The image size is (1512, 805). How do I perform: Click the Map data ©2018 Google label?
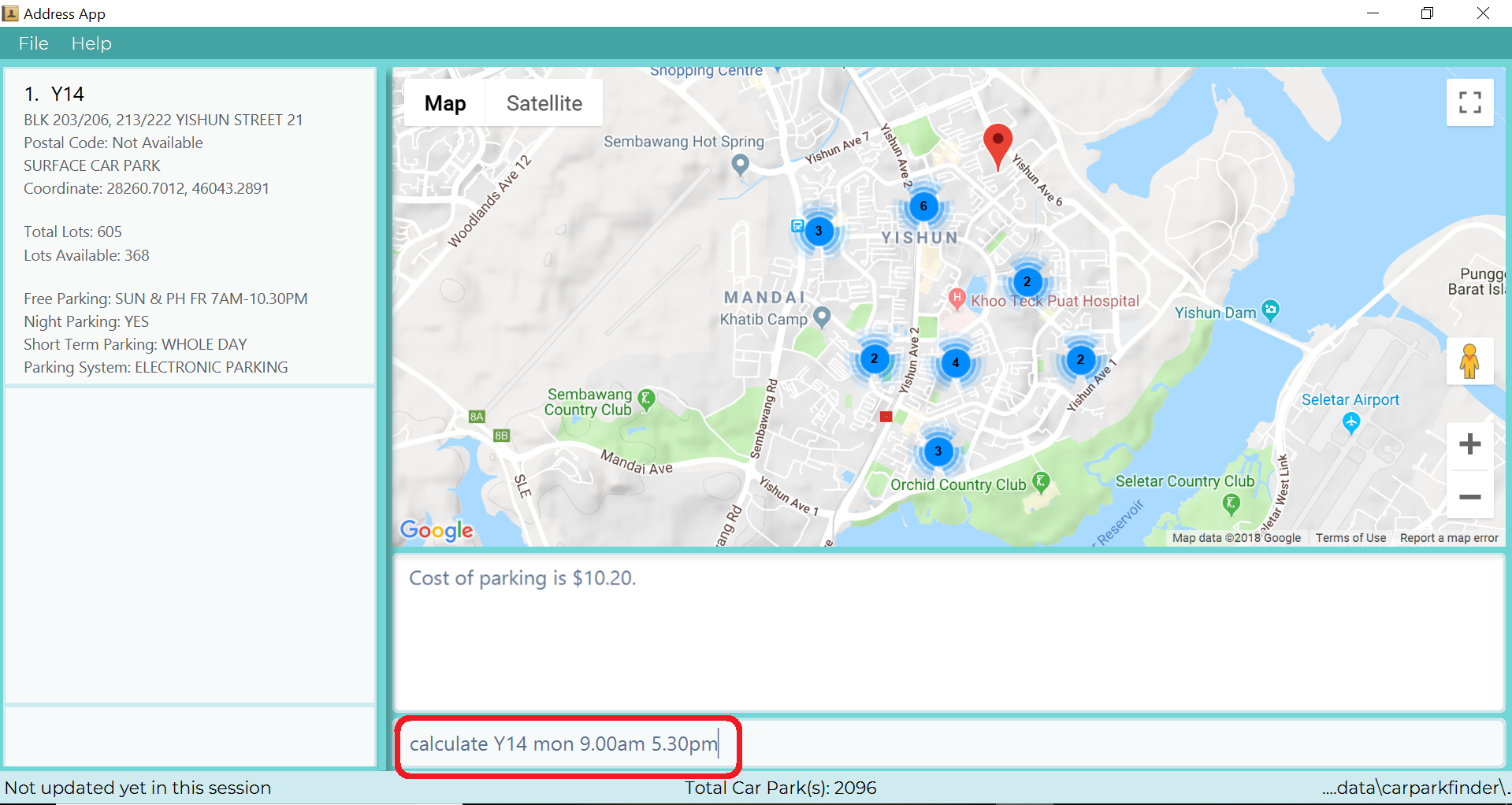coord(1236,538)
